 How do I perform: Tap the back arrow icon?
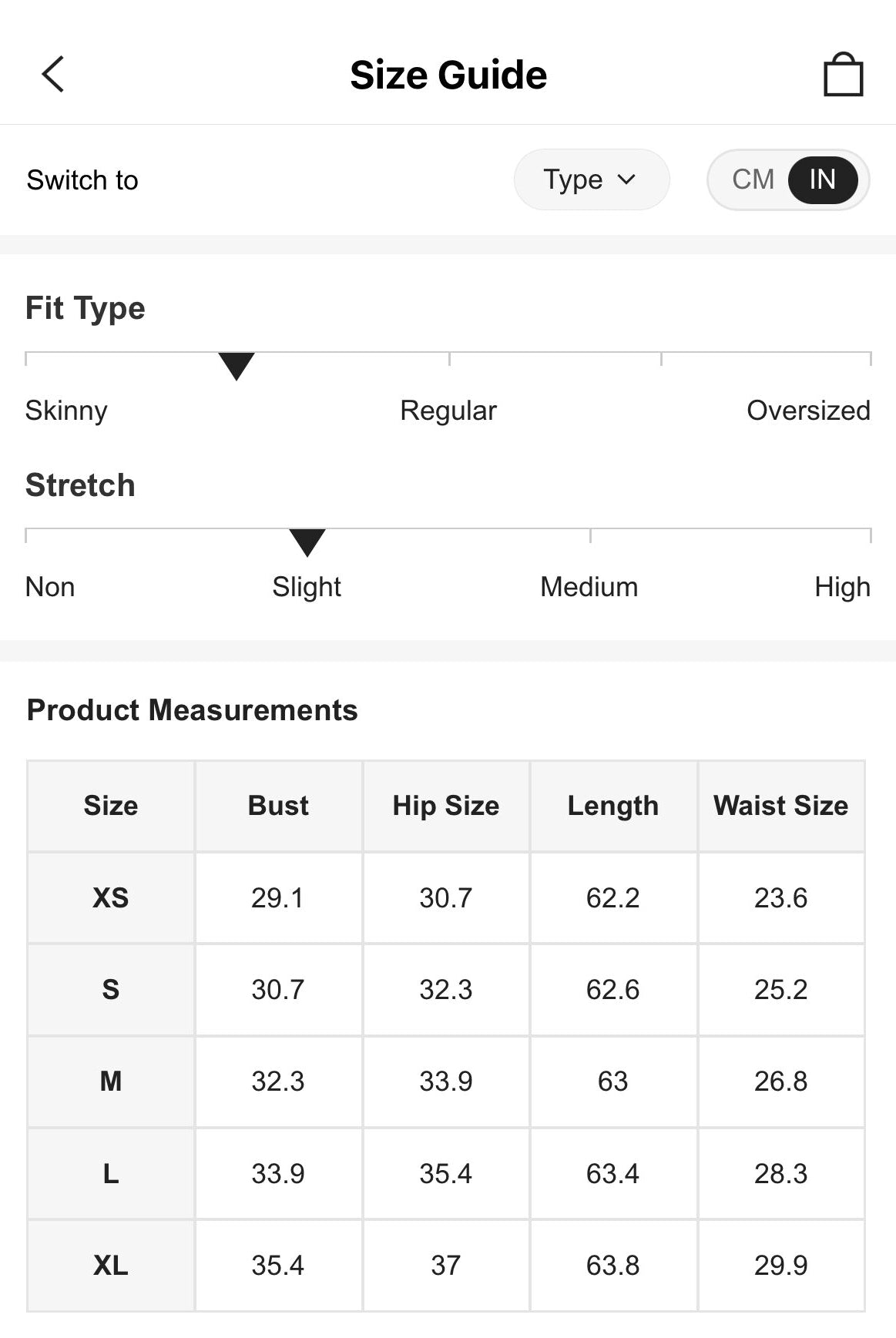(x=52, y=75)
